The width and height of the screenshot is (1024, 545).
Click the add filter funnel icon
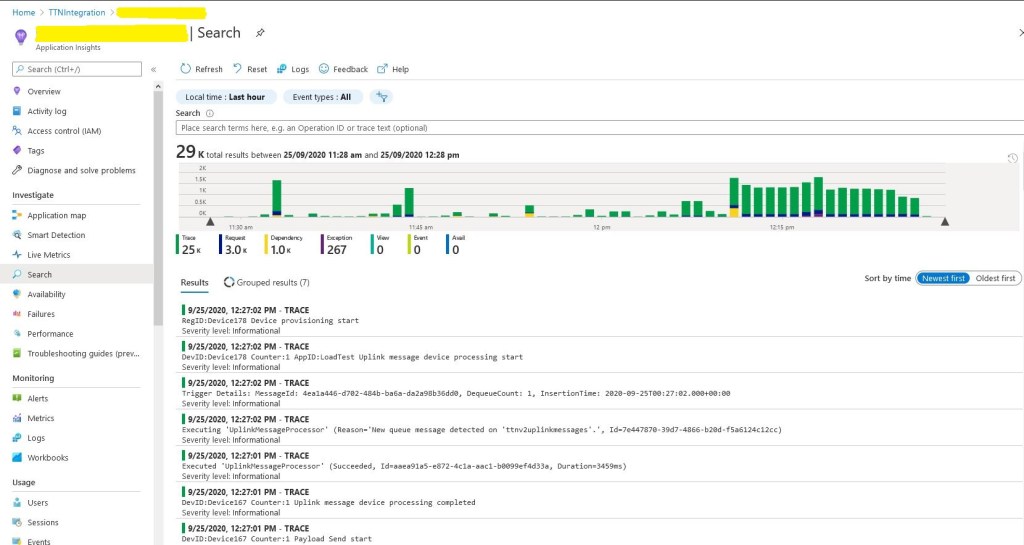point(381,97)
